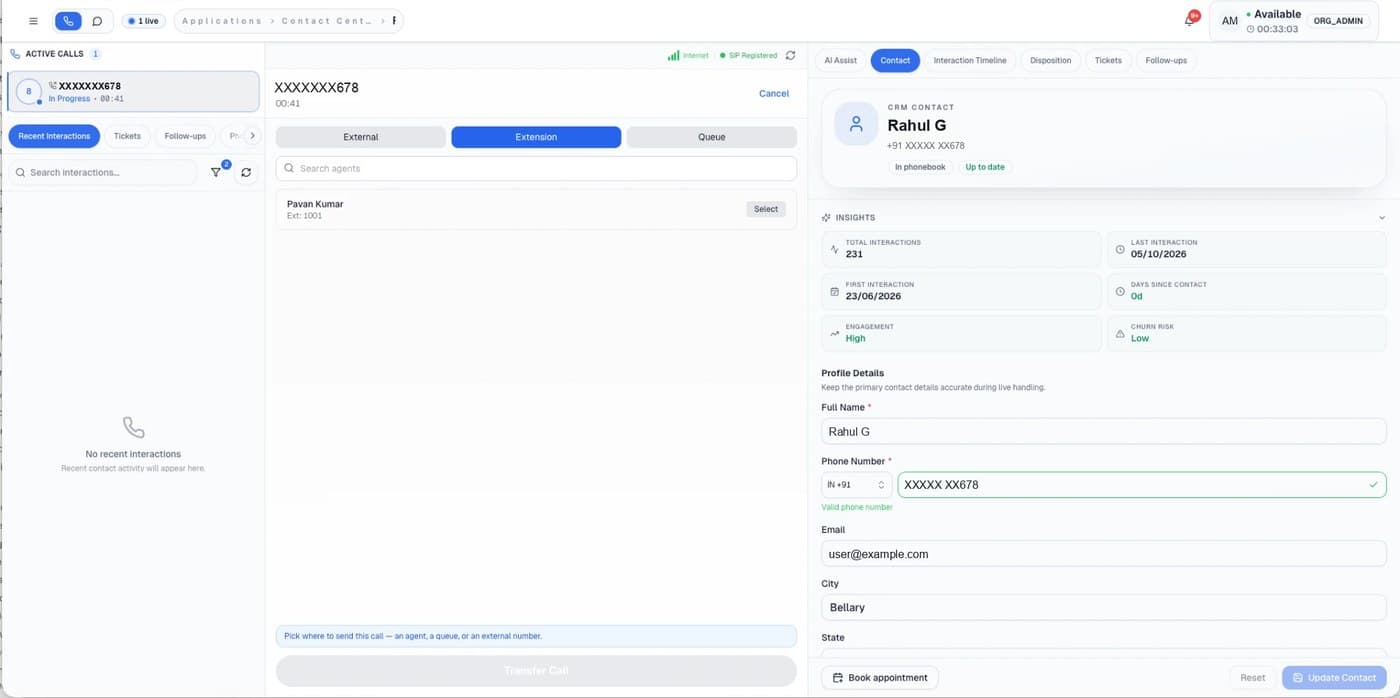1400x698 pixels.
Task: Open the right-panel Tickets tab
Action: 1108,60
